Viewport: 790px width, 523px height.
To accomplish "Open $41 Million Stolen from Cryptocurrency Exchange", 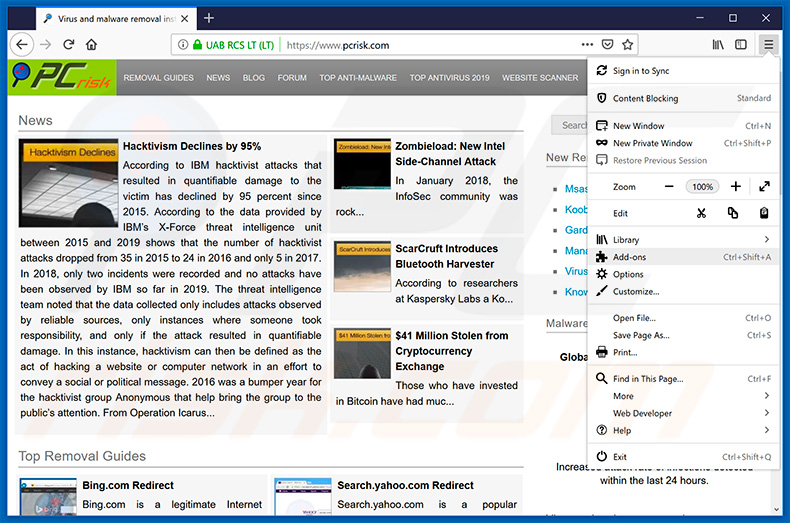I will coord(451,351).
